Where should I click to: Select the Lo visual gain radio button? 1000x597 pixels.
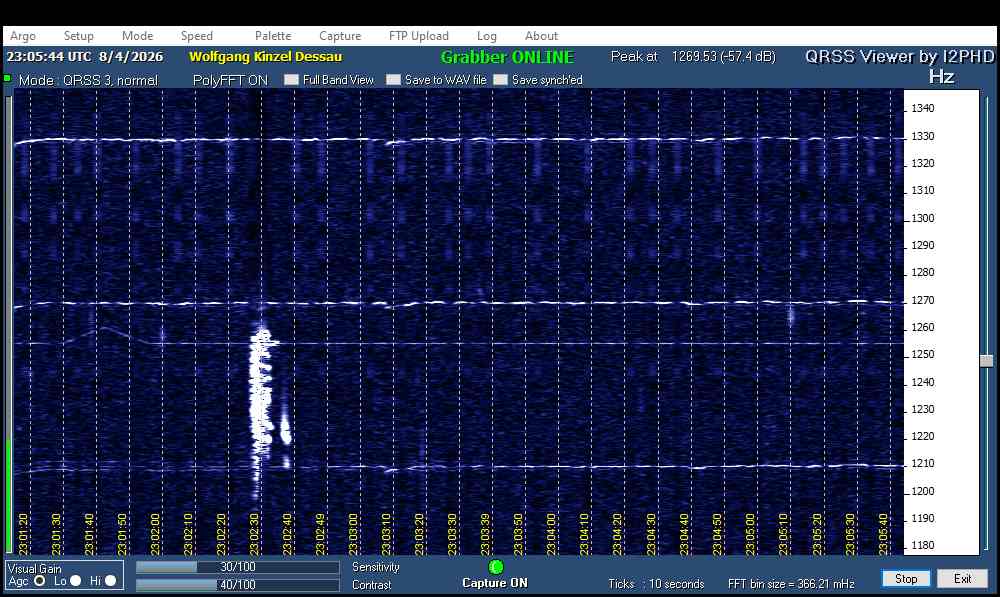click(75, 581)
